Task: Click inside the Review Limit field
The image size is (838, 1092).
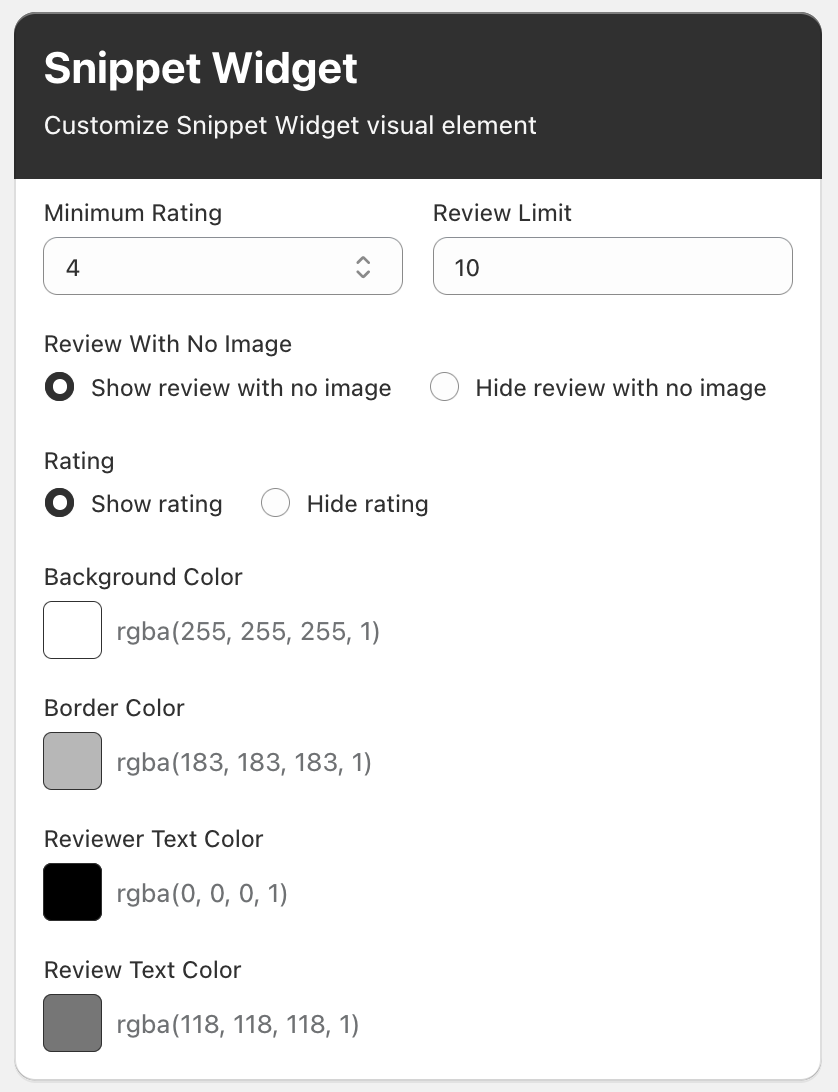Action: click(612, 266)
